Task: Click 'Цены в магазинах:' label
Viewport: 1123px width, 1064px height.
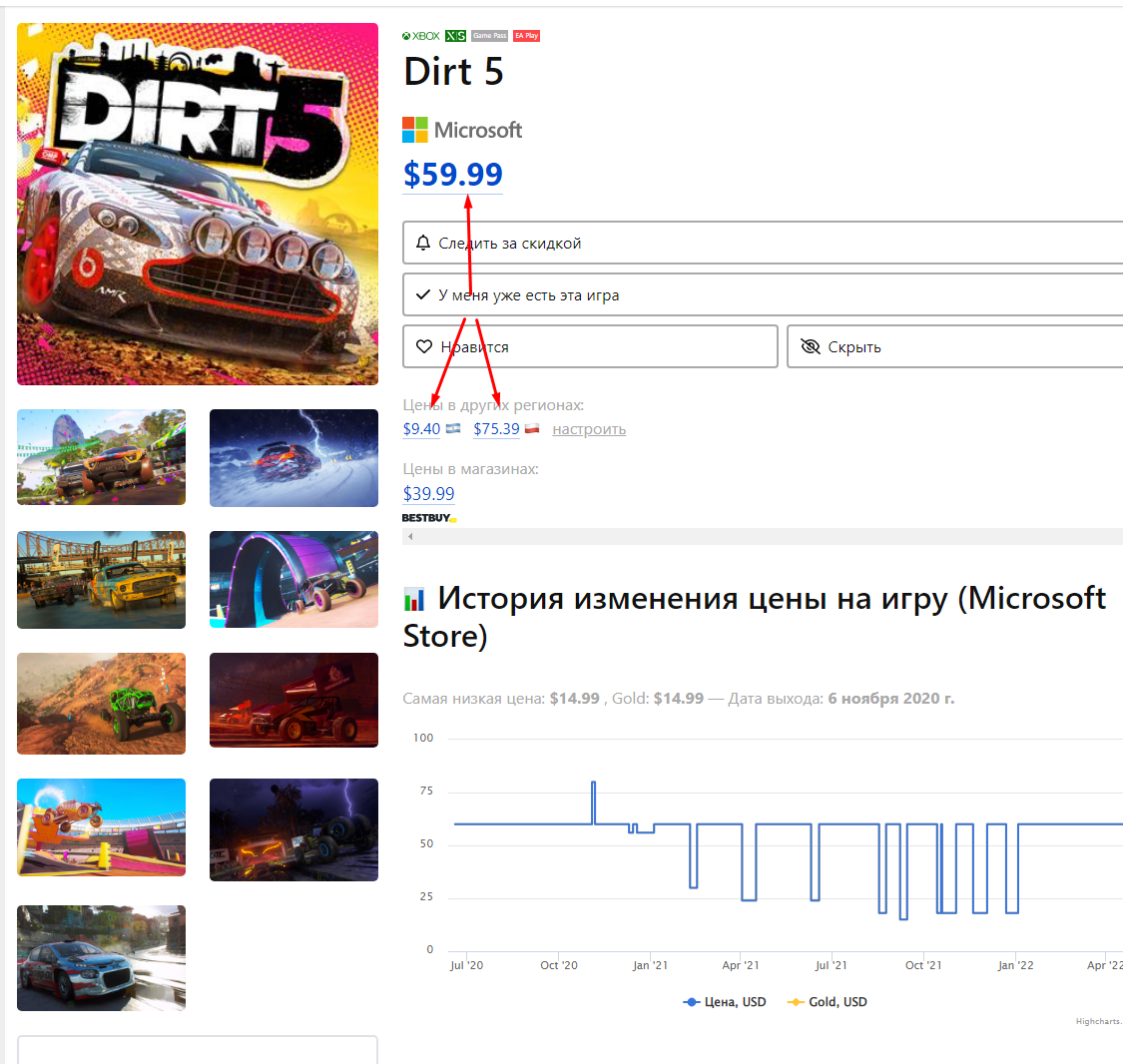Action: point(470,469)
